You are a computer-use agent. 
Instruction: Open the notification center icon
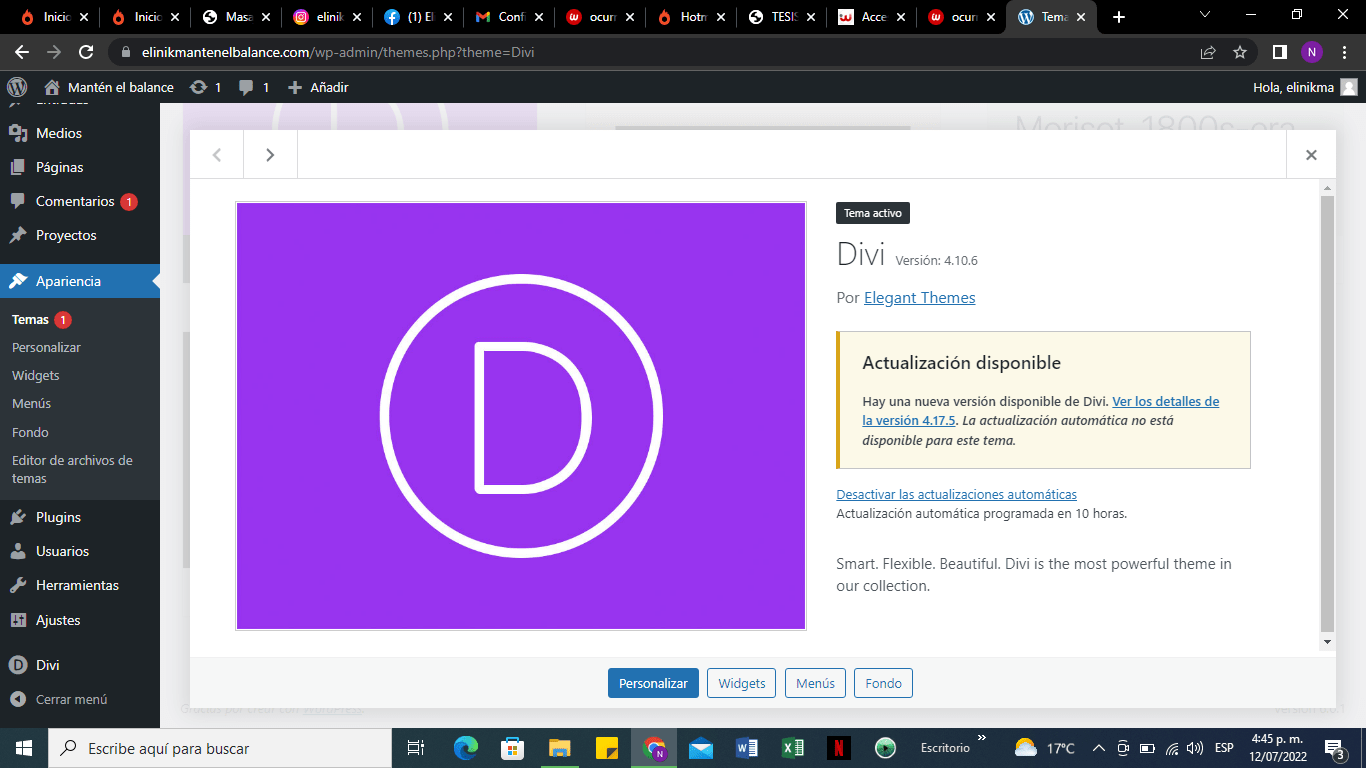(x=1334, y=748)
